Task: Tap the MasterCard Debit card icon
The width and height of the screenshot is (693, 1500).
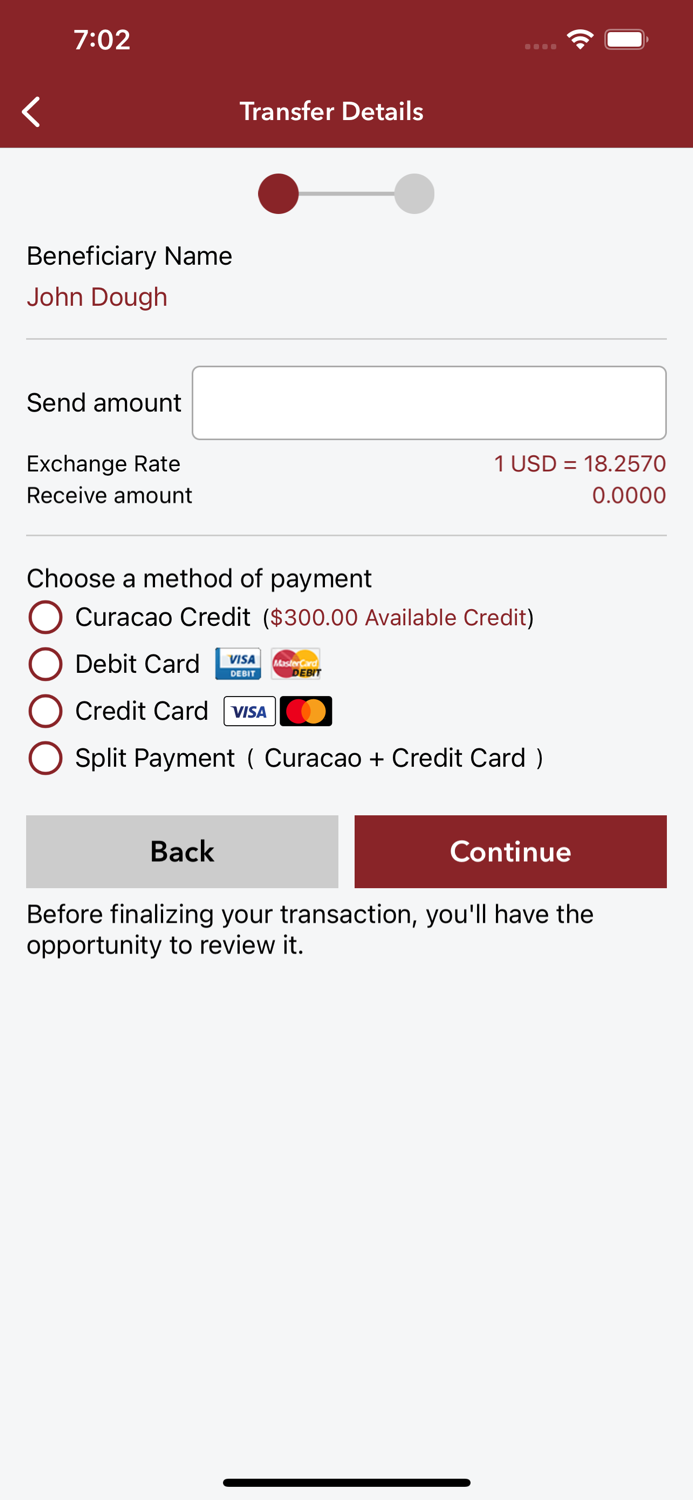Action: (296, 663)
